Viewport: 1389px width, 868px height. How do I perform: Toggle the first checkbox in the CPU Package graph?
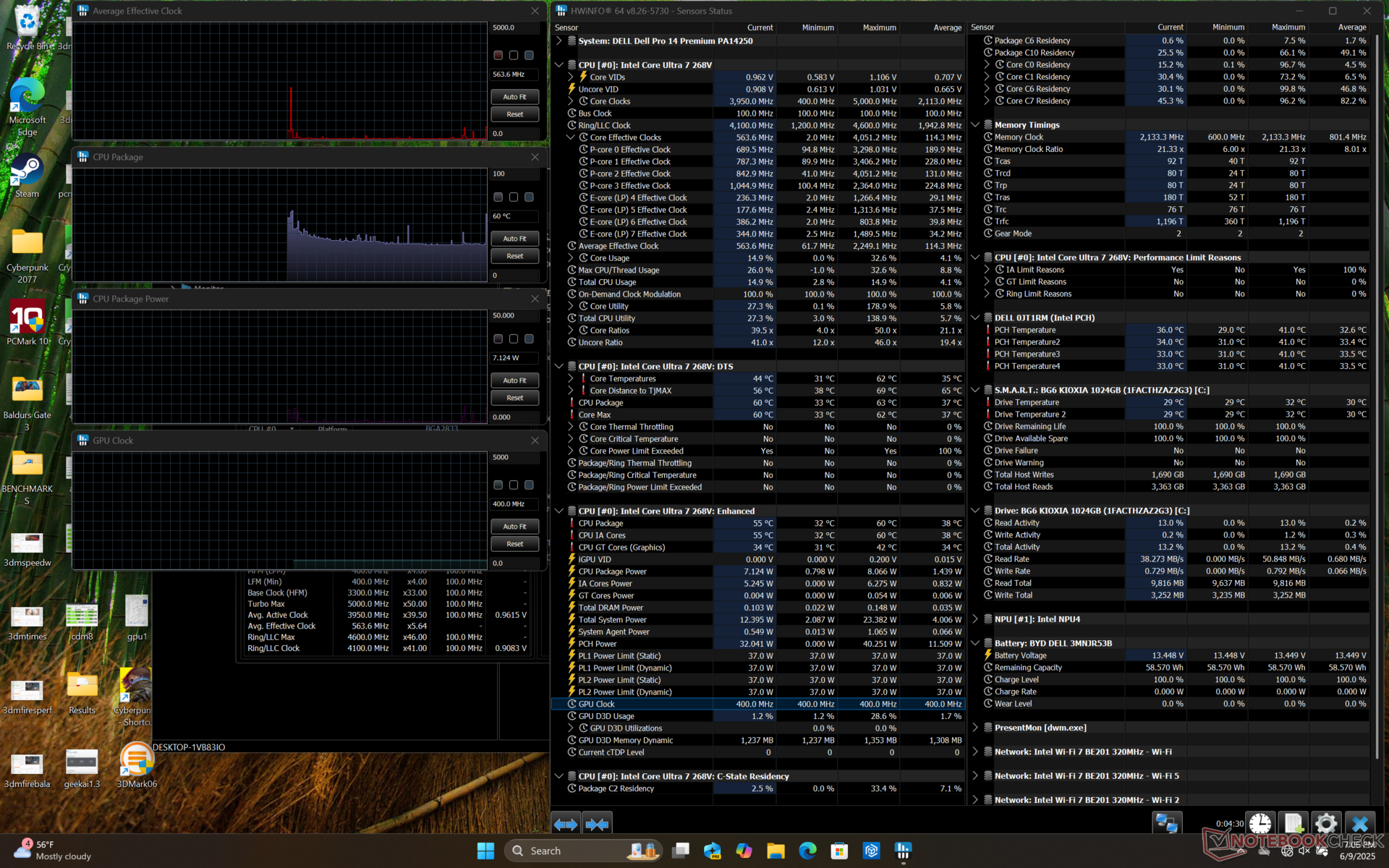point(498,197)
